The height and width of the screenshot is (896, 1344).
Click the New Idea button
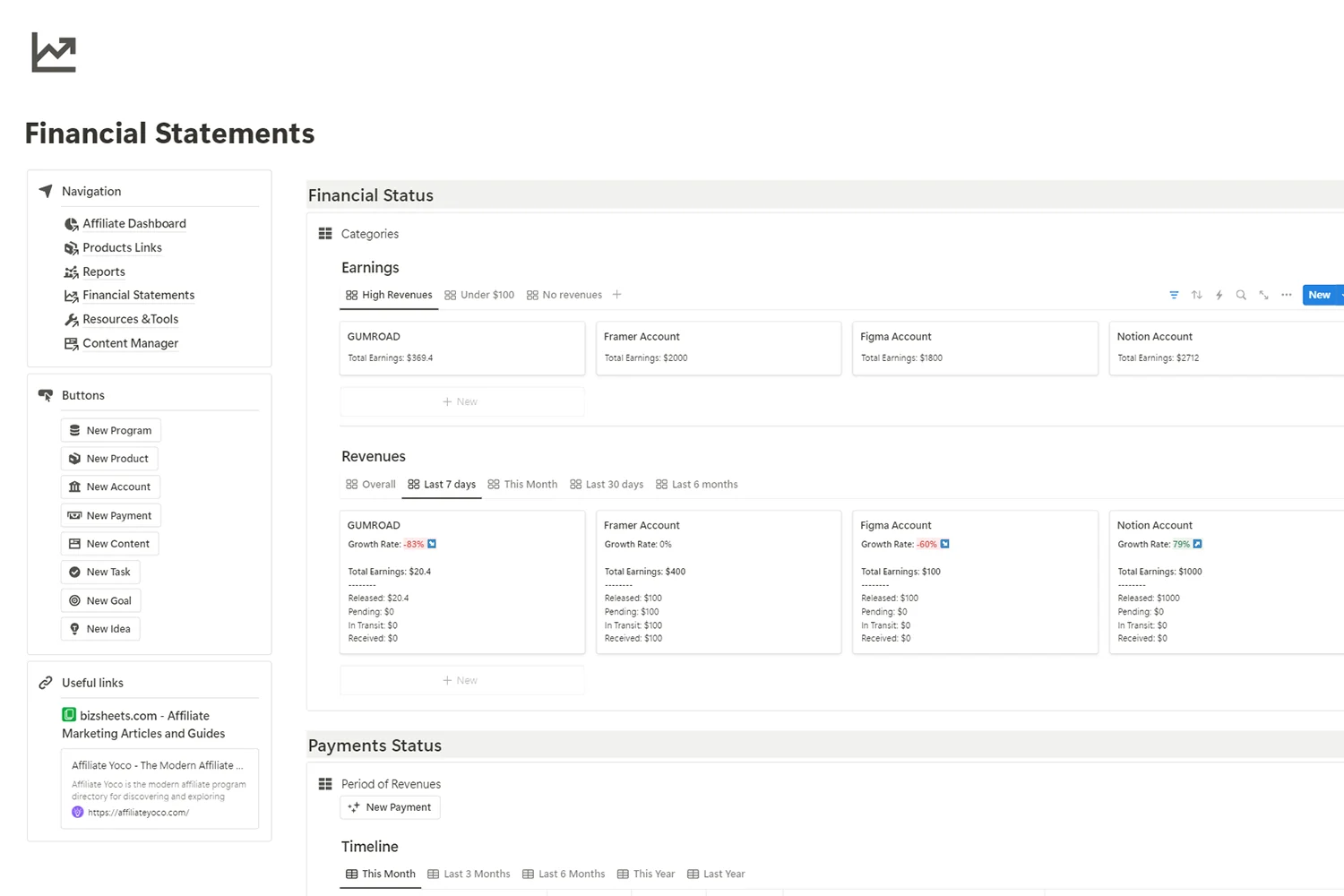pyautogui.click(x=100, y=629)
